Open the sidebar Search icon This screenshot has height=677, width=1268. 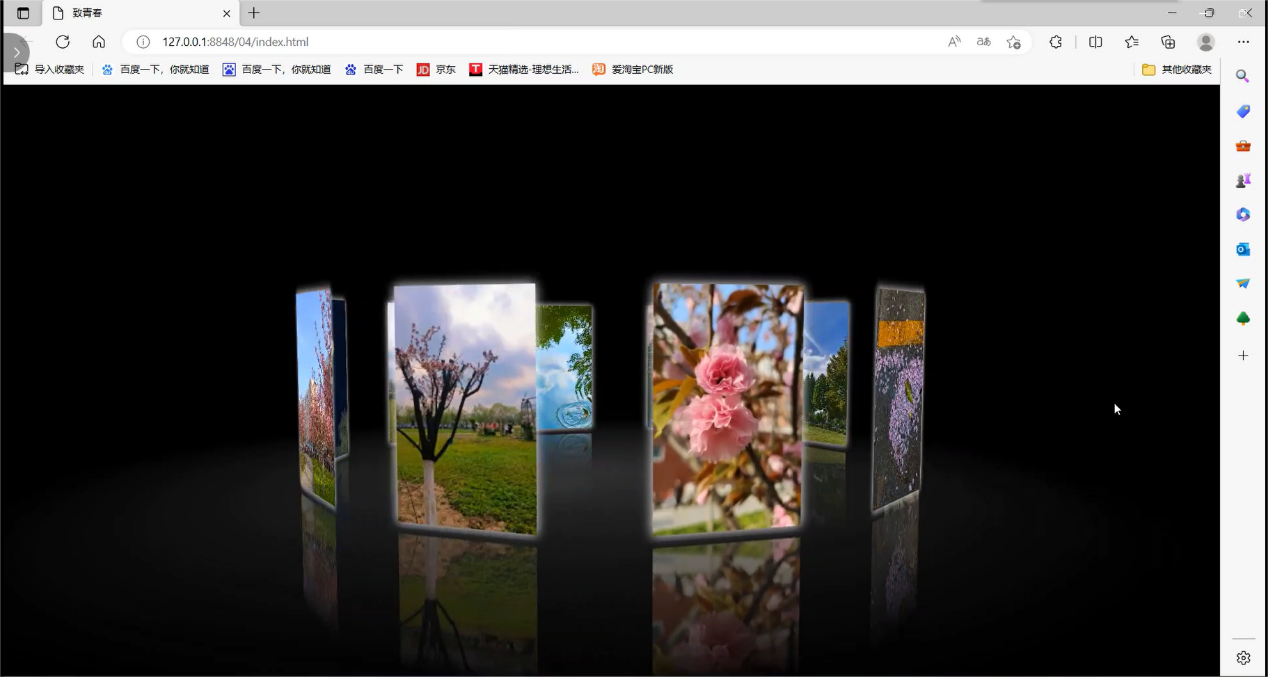(1243, 76)
